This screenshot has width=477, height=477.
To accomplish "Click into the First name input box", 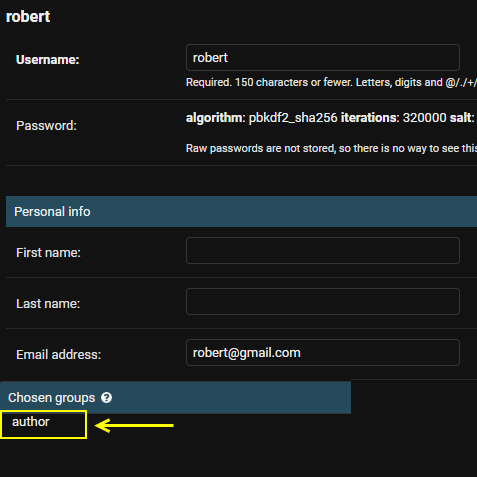I will pyautogui.click(x=323, y=251).
